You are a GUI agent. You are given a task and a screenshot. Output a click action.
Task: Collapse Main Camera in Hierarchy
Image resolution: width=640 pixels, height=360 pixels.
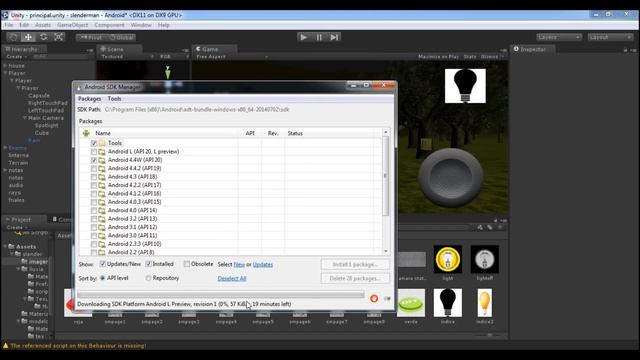(25, 118)
